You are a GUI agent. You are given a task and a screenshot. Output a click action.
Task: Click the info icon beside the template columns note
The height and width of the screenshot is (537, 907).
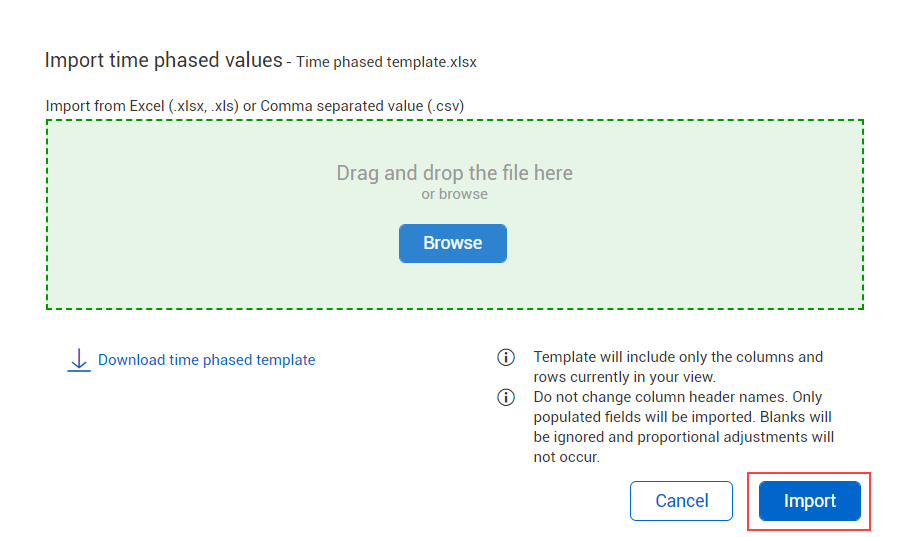click(506, 357)
